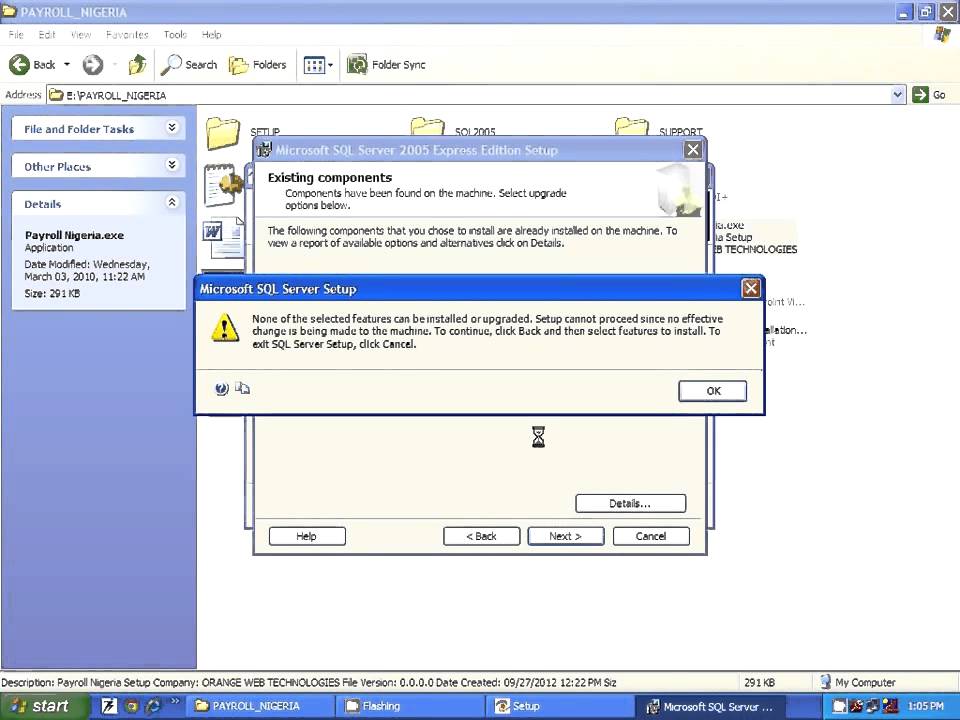Select the SUPPORT folder
Image resolution: width=960 pixels, height=720 pixels.
click(658, 129)
